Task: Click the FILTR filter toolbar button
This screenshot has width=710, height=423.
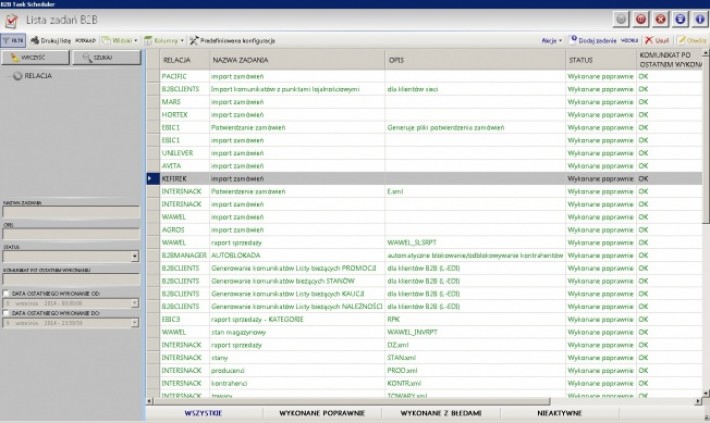Action: coord(13,40)
